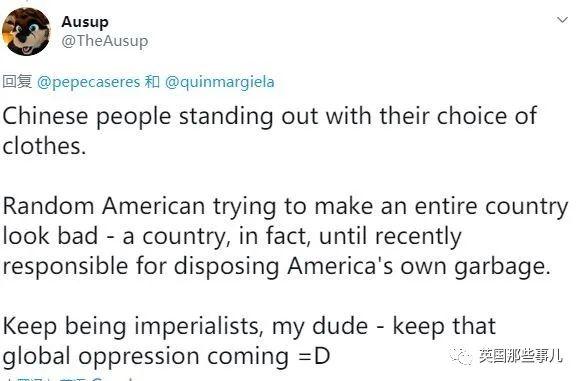Click the Ausup display name

(x=85, y=22)
